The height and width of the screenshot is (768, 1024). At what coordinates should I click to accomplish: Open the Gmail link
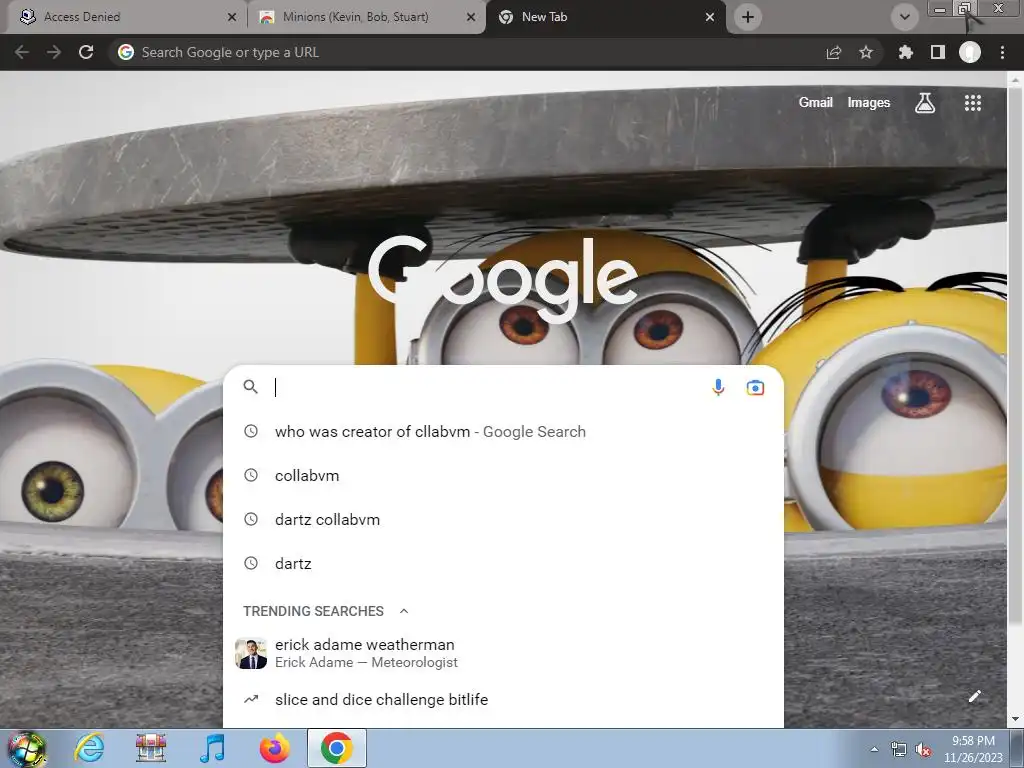(x=816, y=103)
